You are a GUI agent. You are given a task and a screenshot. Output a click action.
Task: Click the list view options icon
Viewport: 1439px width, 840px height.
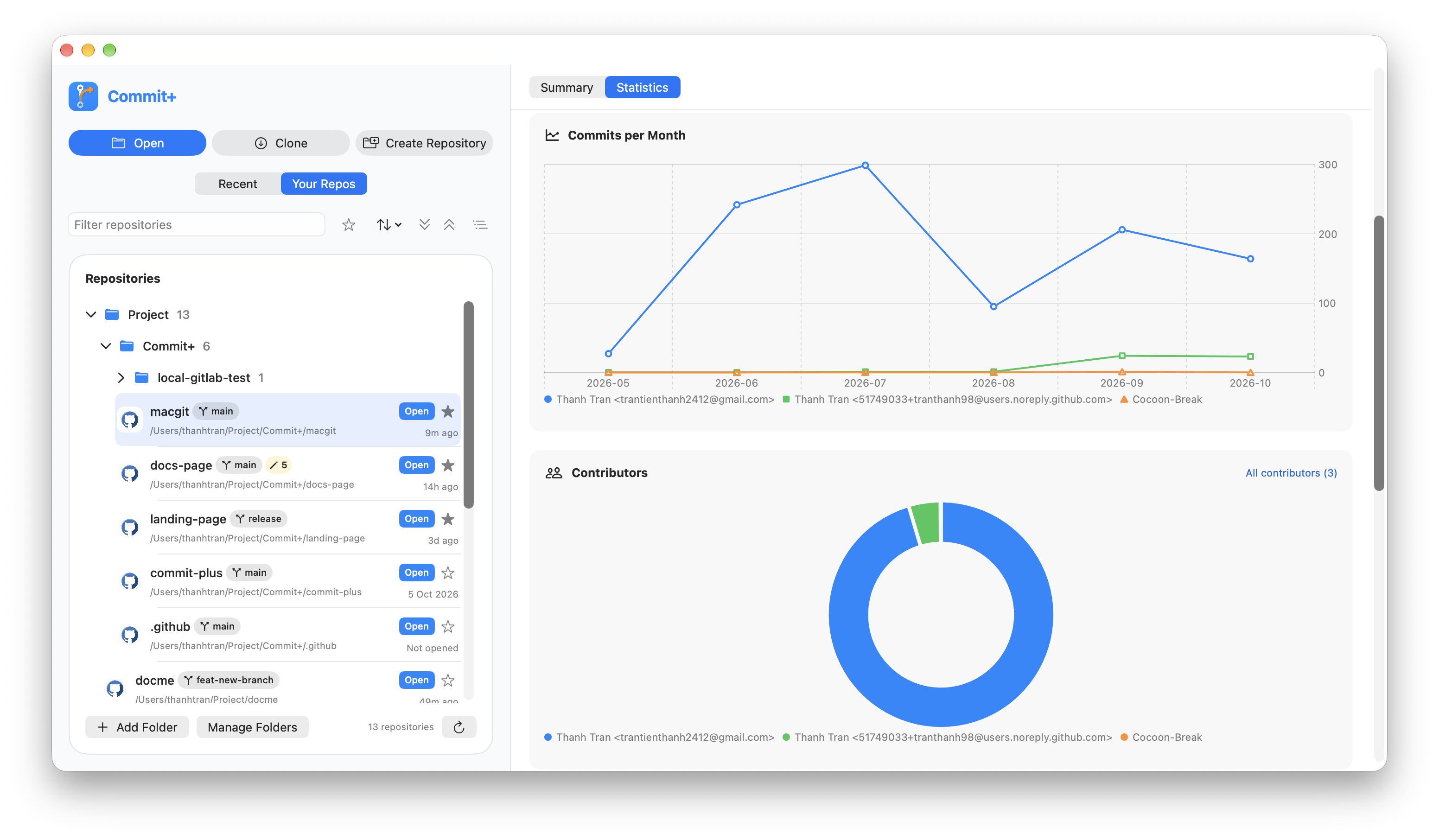click(480, 224)
